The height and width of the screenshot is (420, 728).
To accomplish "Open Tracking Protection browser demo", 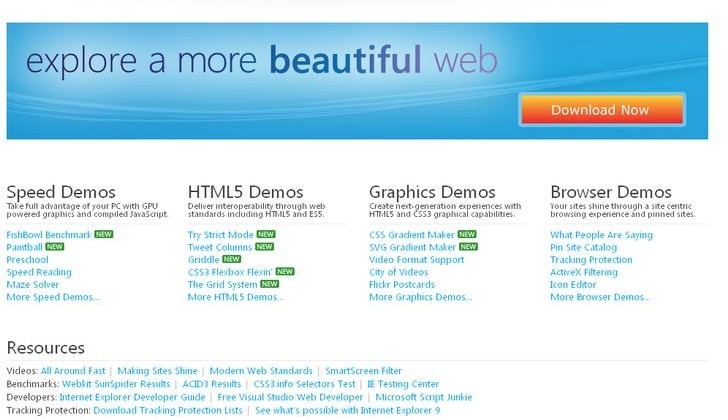I will tap(591, 260).
